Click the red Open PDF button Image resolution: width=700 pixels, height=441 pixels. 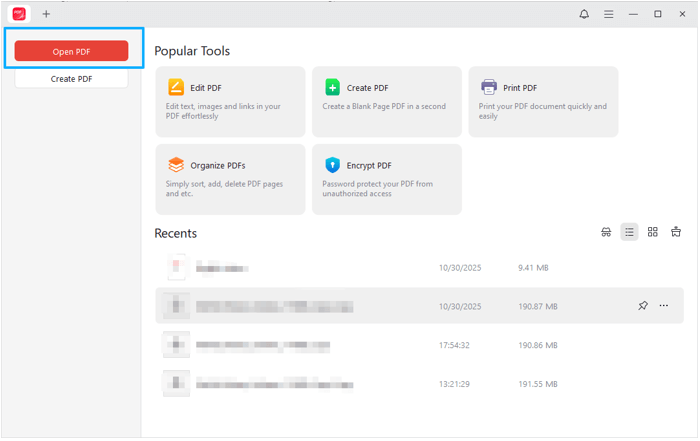tap(71, 51)
